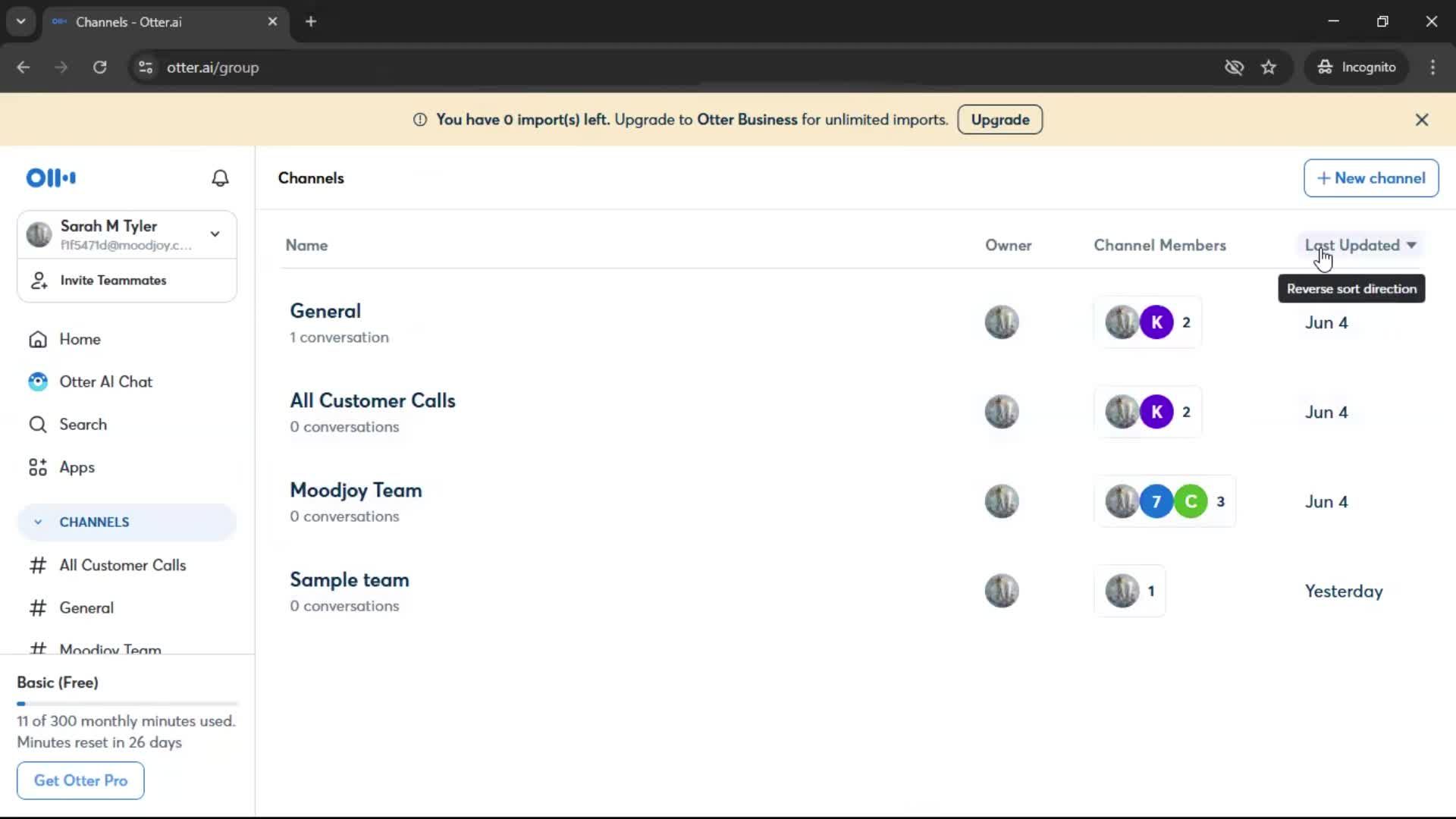Click member count 3 in Moodjoy Team row
1456x819 pixels.
tap(1220, 501)
